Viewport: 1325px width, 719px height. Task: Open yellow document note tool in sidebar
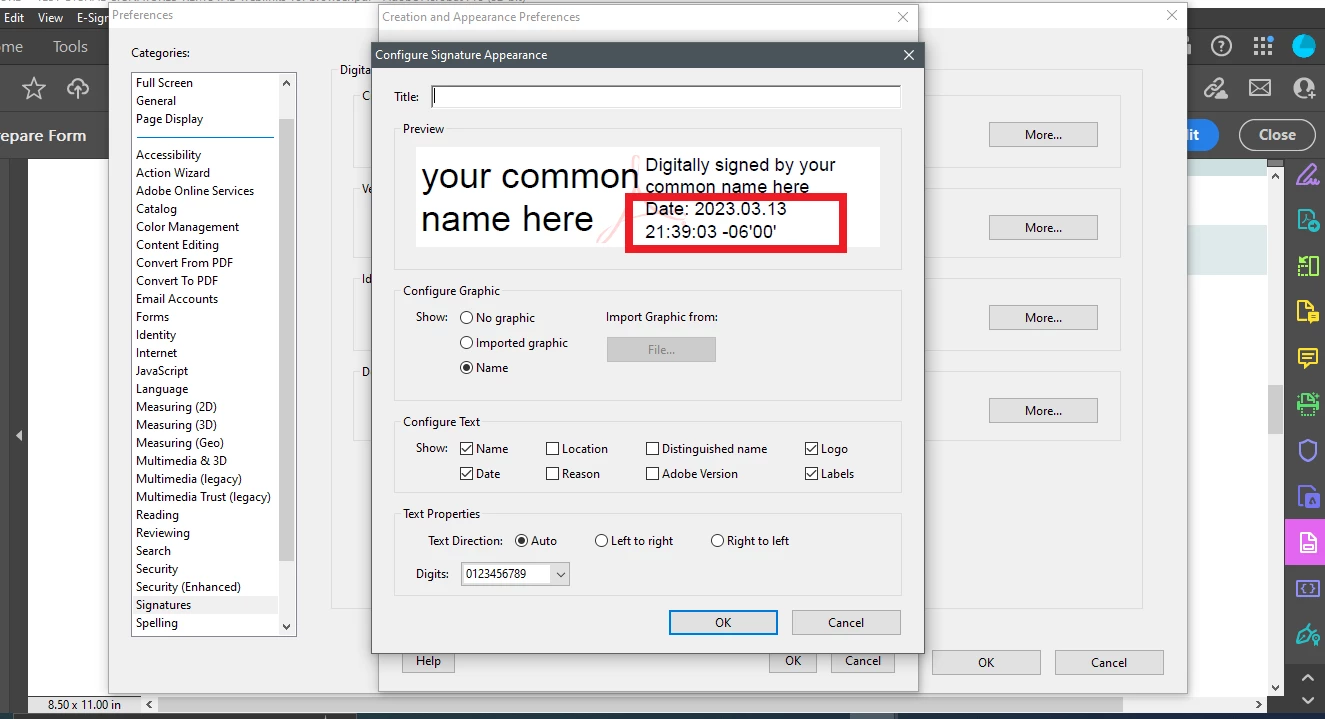pyautogui.click(x=1307, y=311)
